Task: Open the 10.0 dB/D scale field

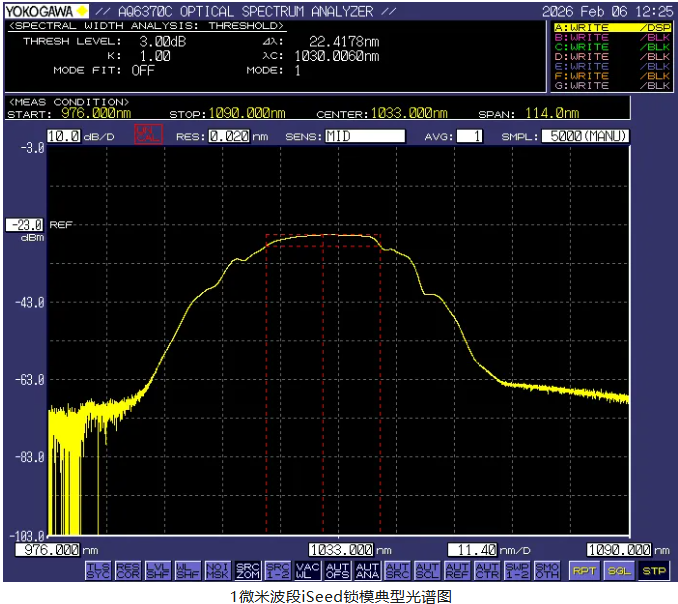Action: coord(64,136)
